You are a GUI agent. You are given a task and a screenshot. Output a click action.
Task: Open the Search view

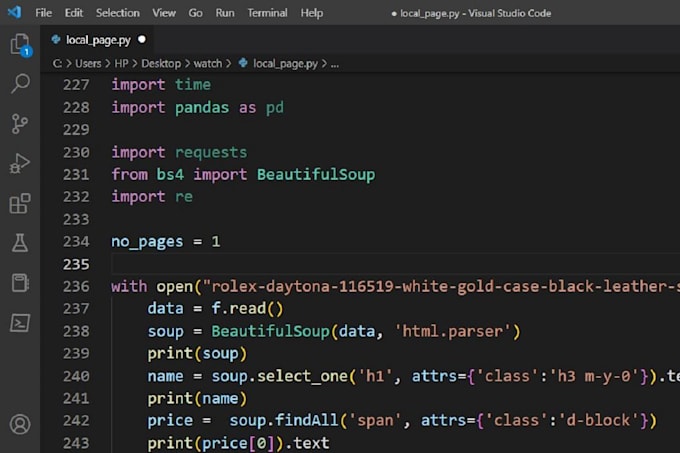(19, 84)
